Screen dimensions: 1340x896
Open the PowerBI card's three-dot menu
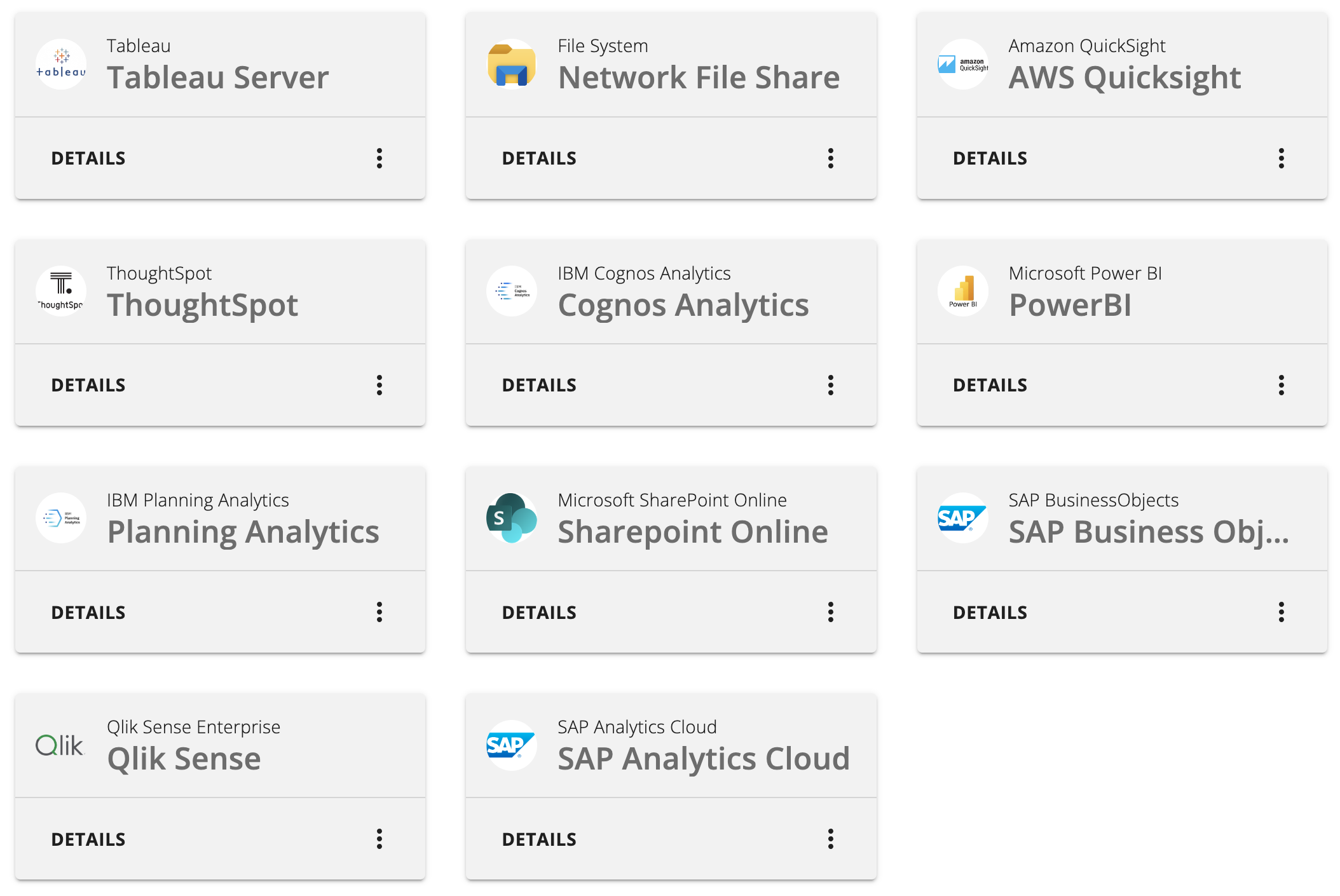point(1282,385)
